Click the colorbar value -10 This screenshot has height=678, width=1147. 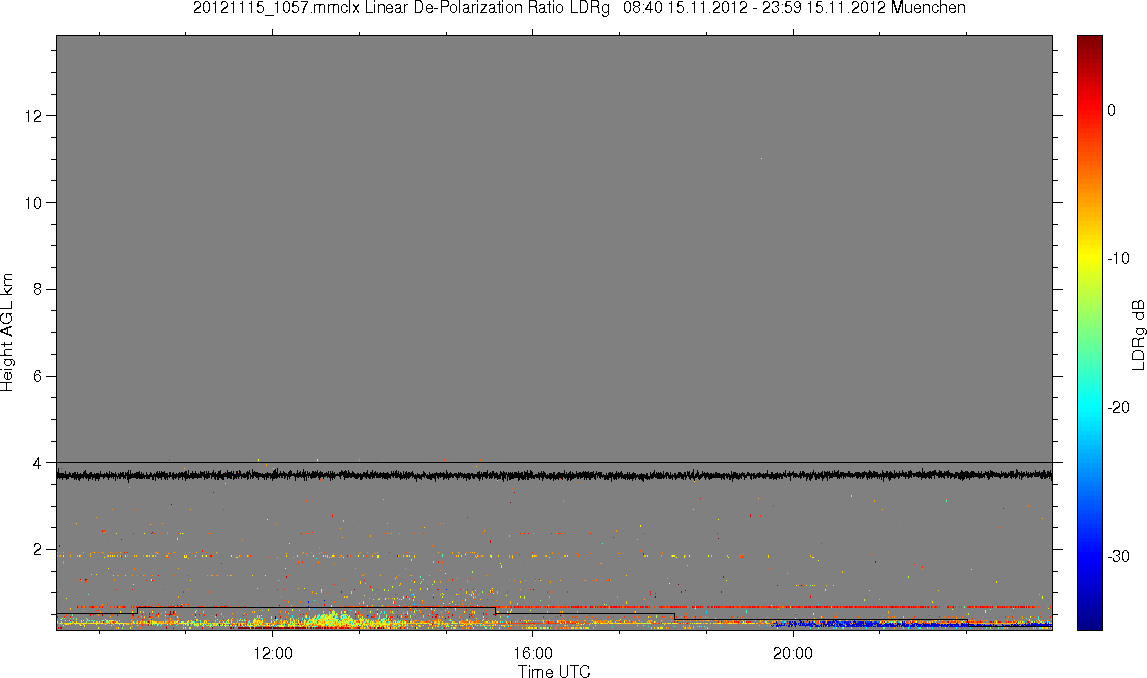(1118, 258)
